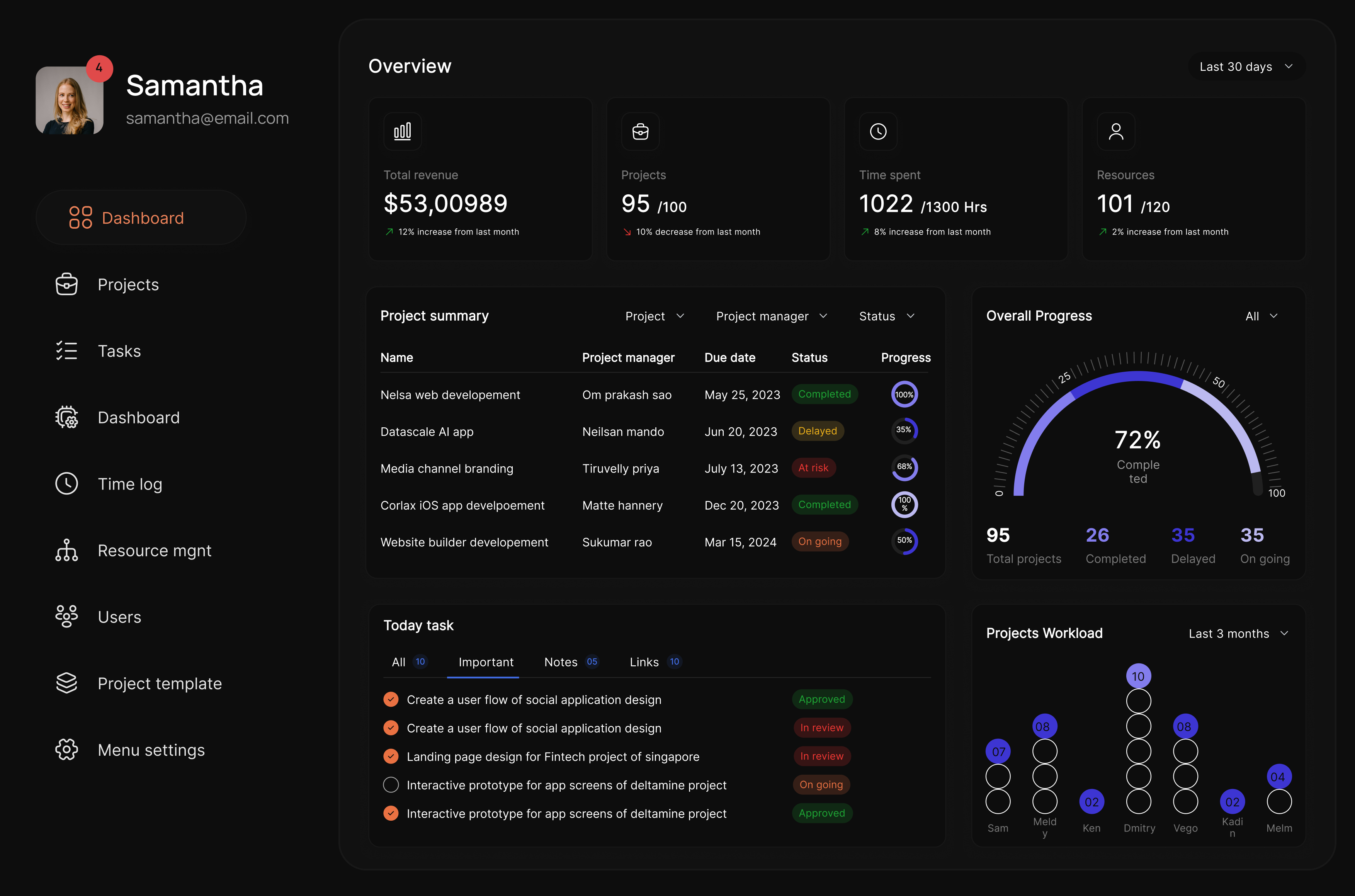Open Menu settings gear icon

pyautogui.click(x=67, y=750)
